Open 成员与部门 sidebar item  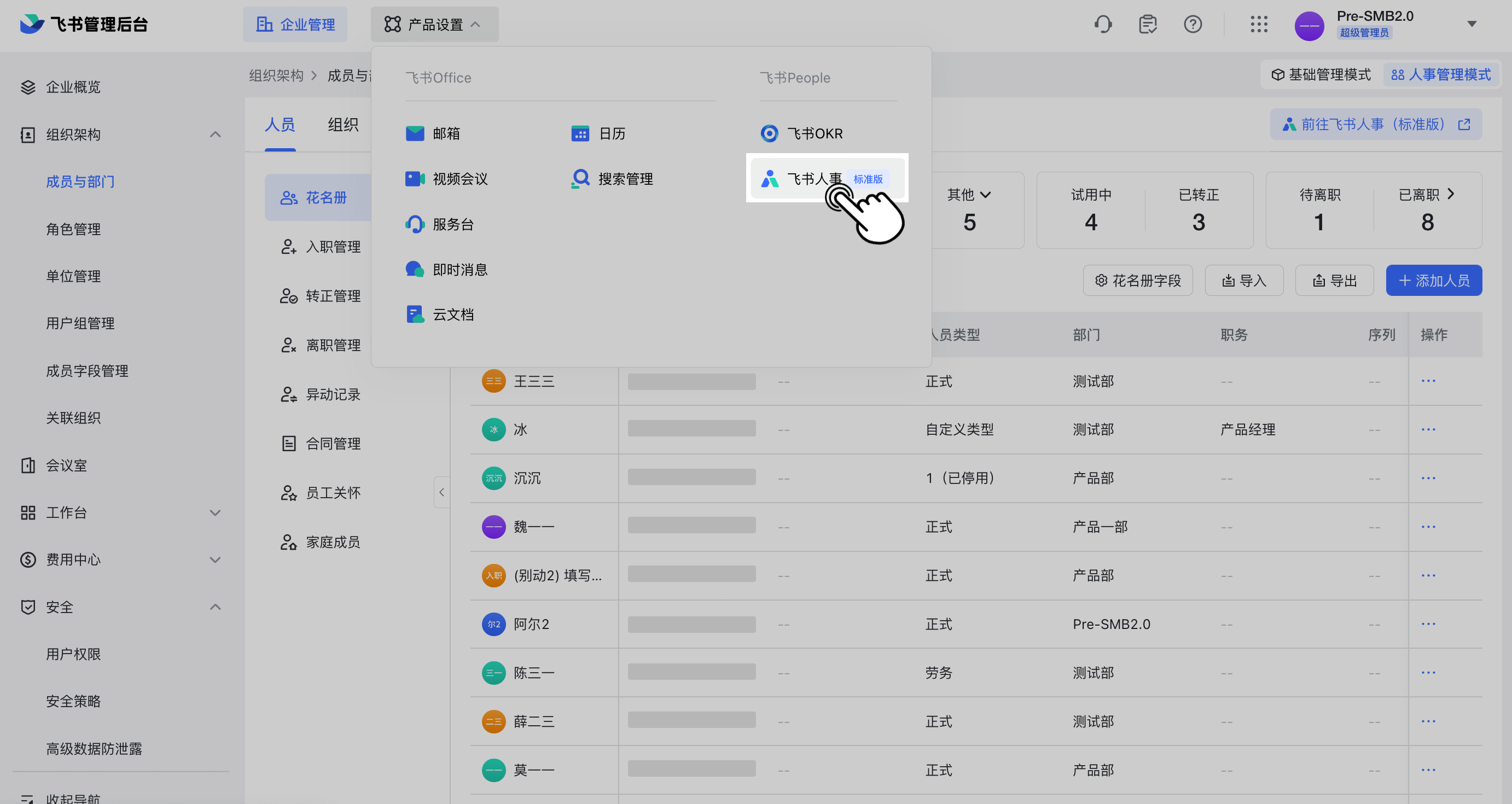tap(80, 182)
